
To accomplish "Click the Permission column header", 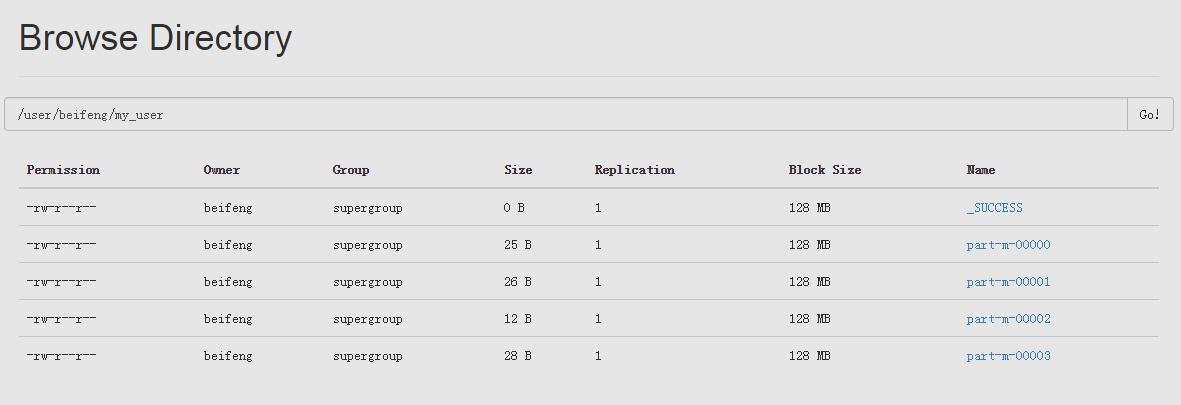I will [x=63, y=169].
